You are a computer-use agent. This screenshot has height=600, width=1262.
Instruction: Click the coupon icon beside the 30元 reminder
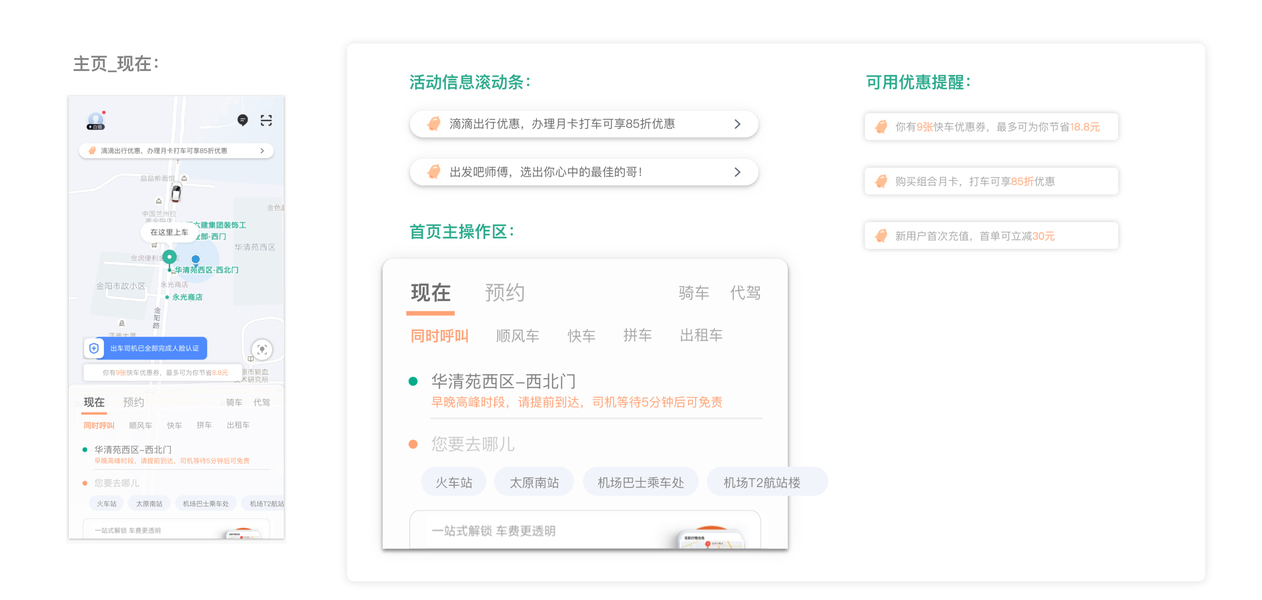(881, 236)
